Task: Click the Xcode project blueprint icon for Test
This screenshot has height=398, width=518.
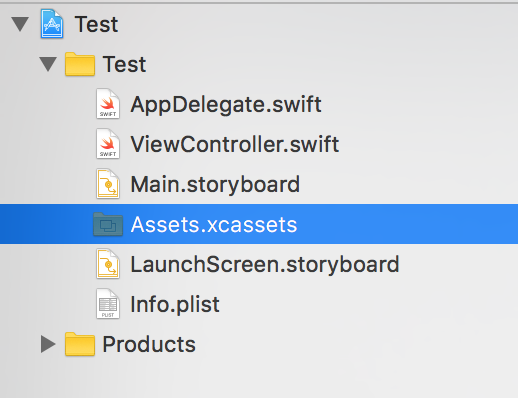Action: [x=52, y=24]
